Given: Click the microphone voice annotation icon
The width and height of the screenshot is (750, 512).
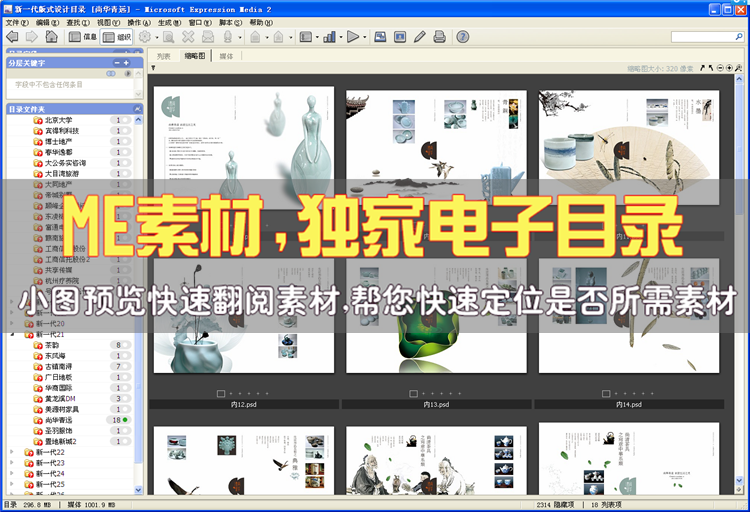Looking at the screenshot, I should [x=228, y=37].
